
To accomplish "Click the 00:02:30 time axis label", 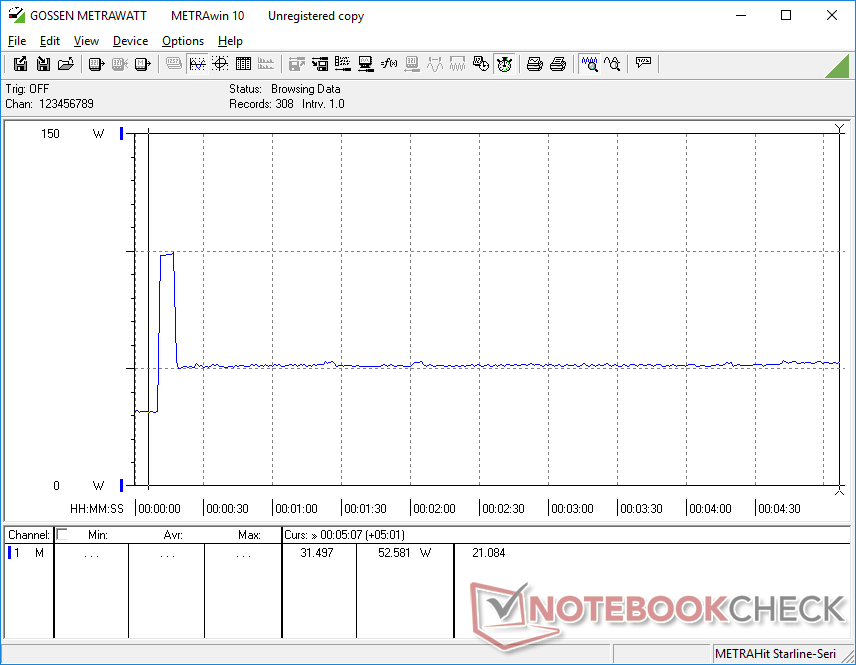I will [x=503, y=509].
